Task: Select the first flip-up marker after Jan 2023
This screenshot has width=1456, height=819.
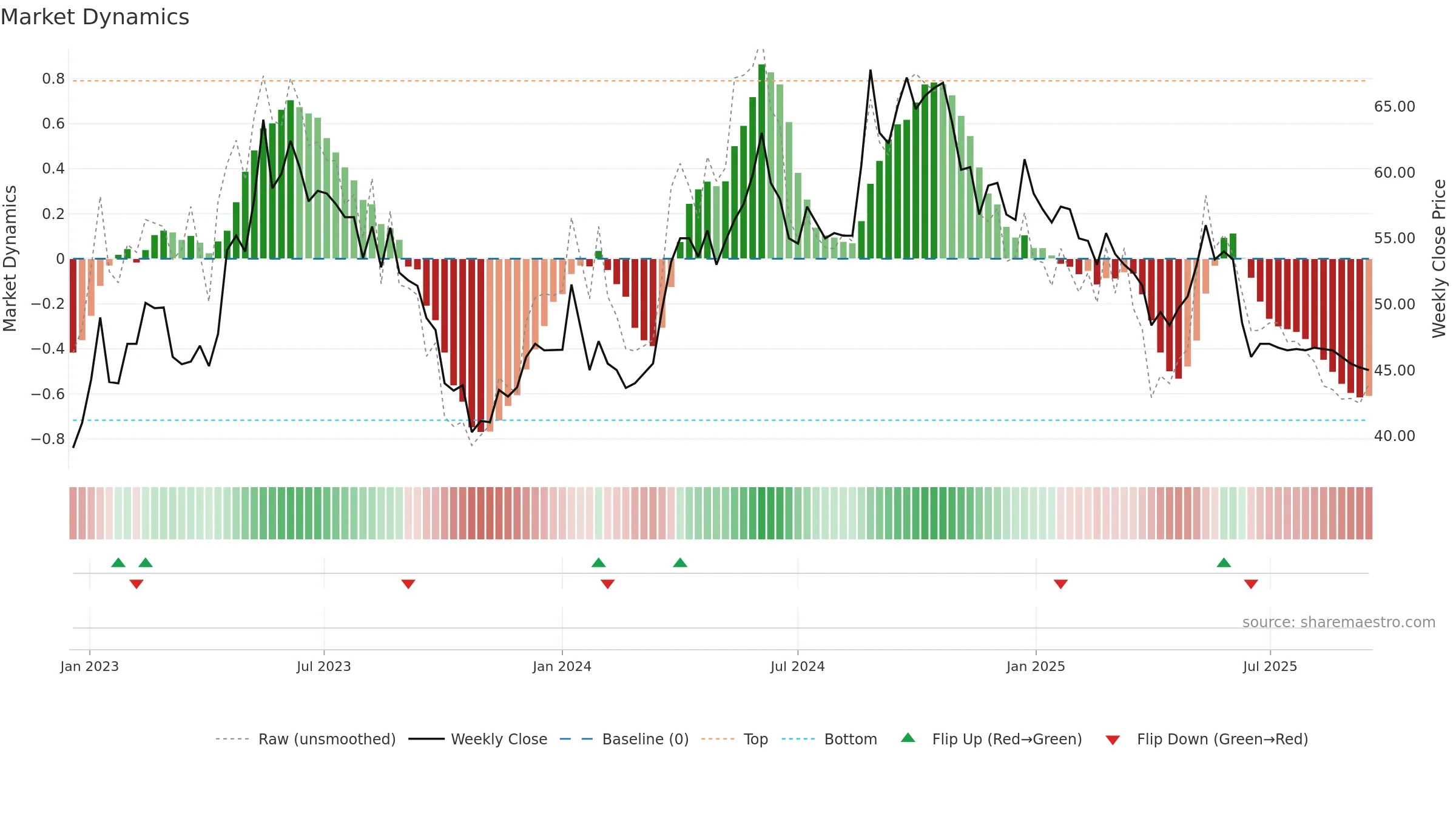Action: pyautogui.click(x=118, y=562)
